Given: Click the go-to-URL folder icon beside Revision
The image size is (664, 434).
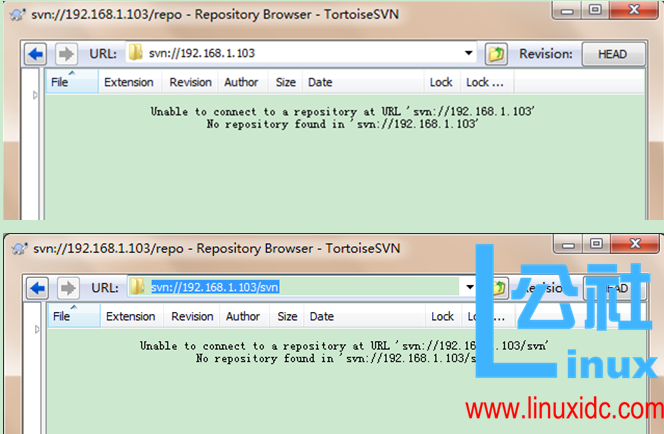Looking at the screenshot, I should [496, 54].
